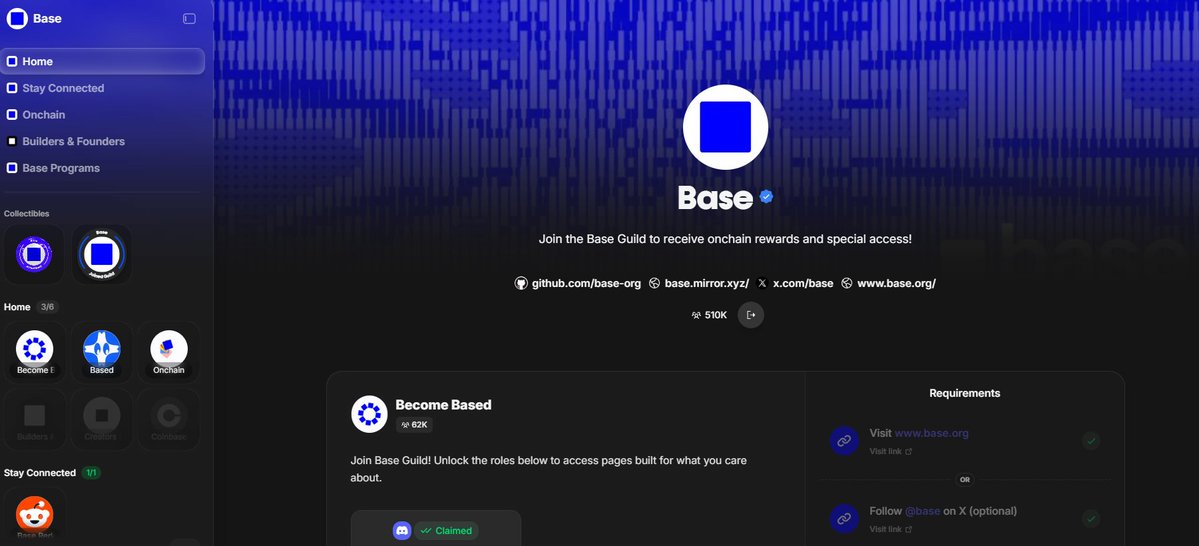Click the green Claimed badge
Screen dimensions: 1199x546
pos(447,531)
